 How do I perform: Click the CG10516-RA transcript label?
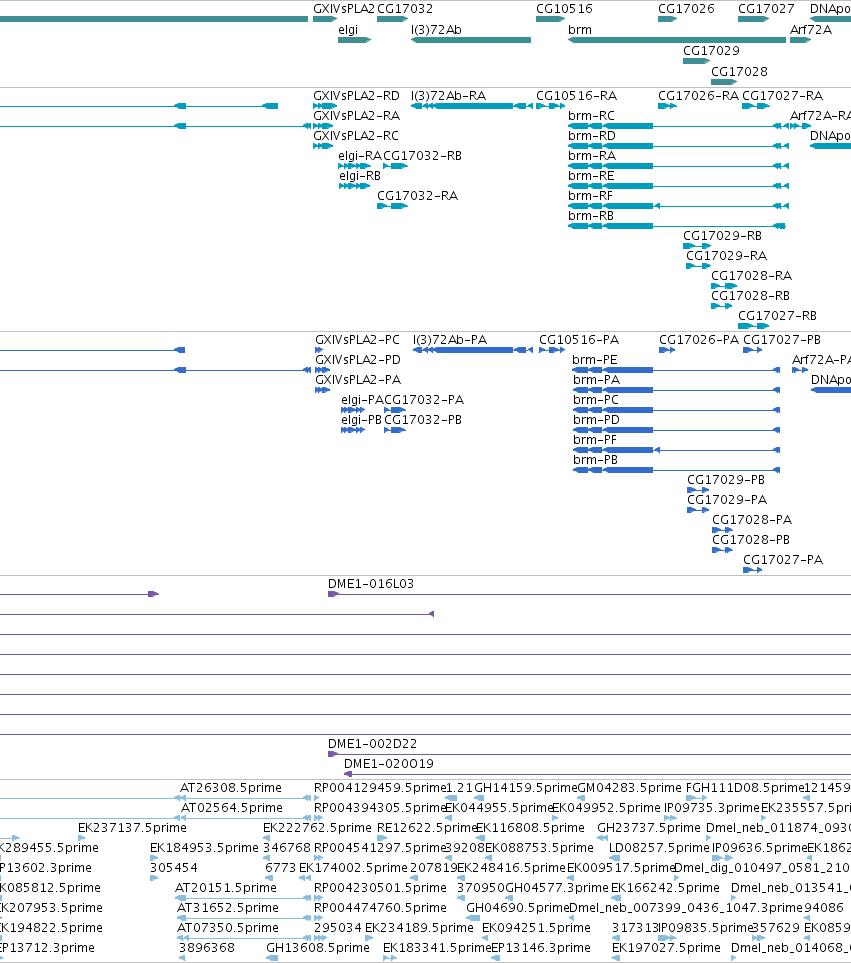(577, 96)
